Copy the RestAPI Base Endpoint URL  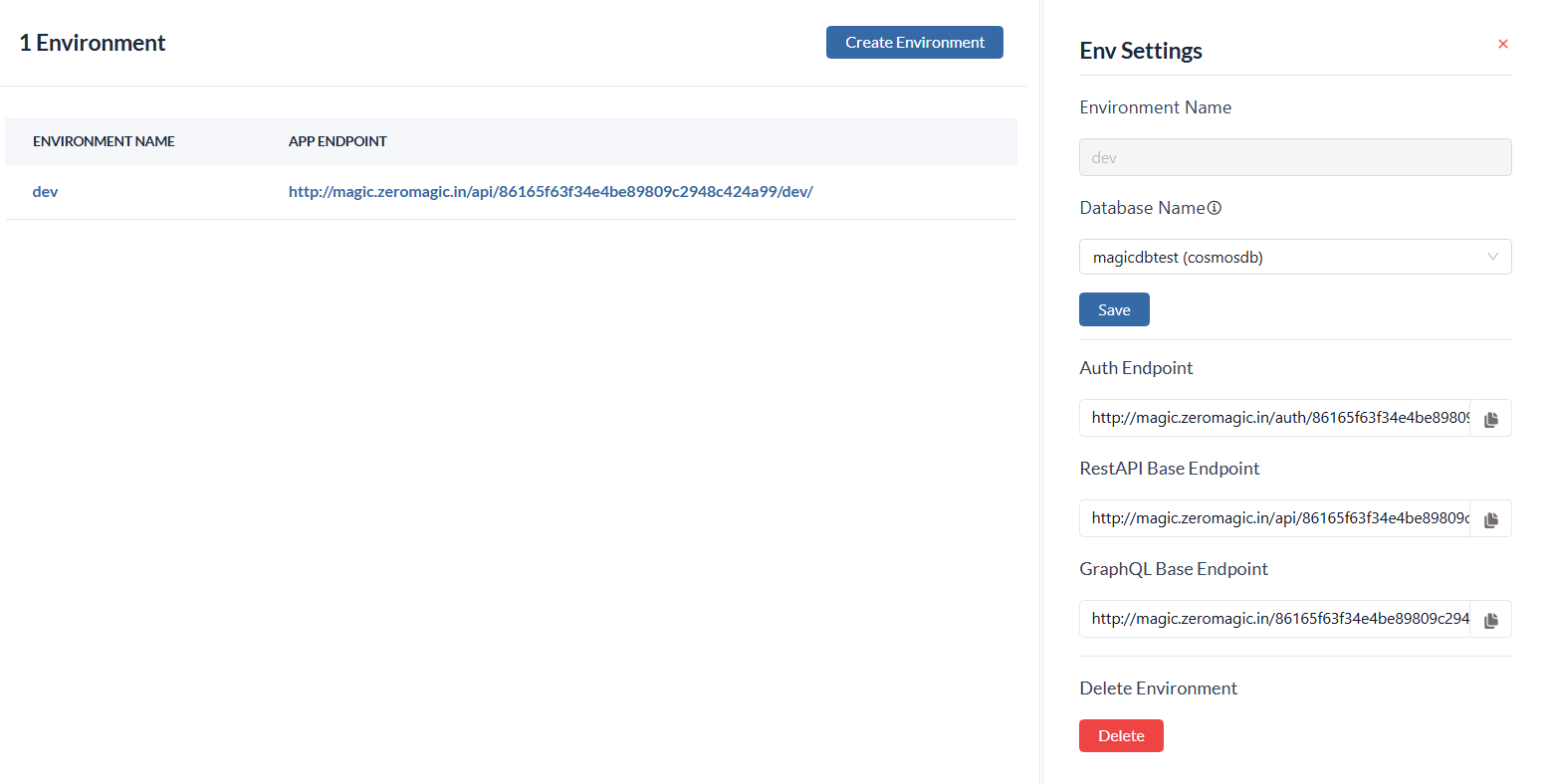click(x=1490, y=518)
